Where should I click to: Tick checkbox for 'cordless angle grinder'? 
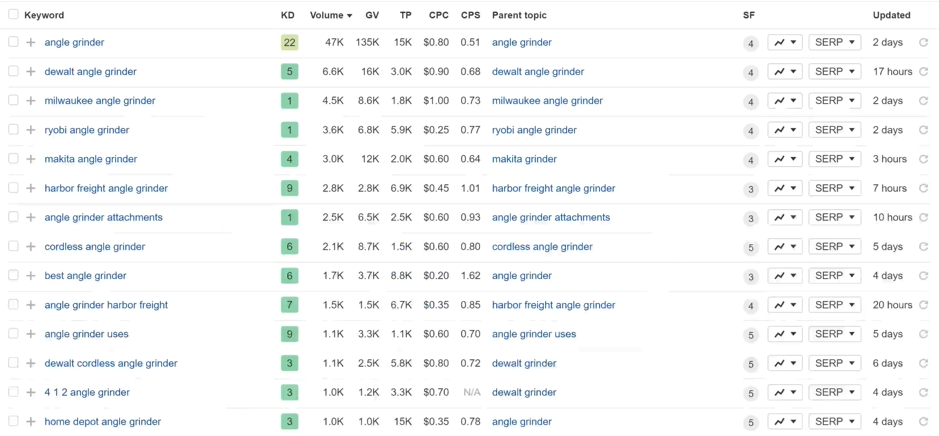[13, 246]
